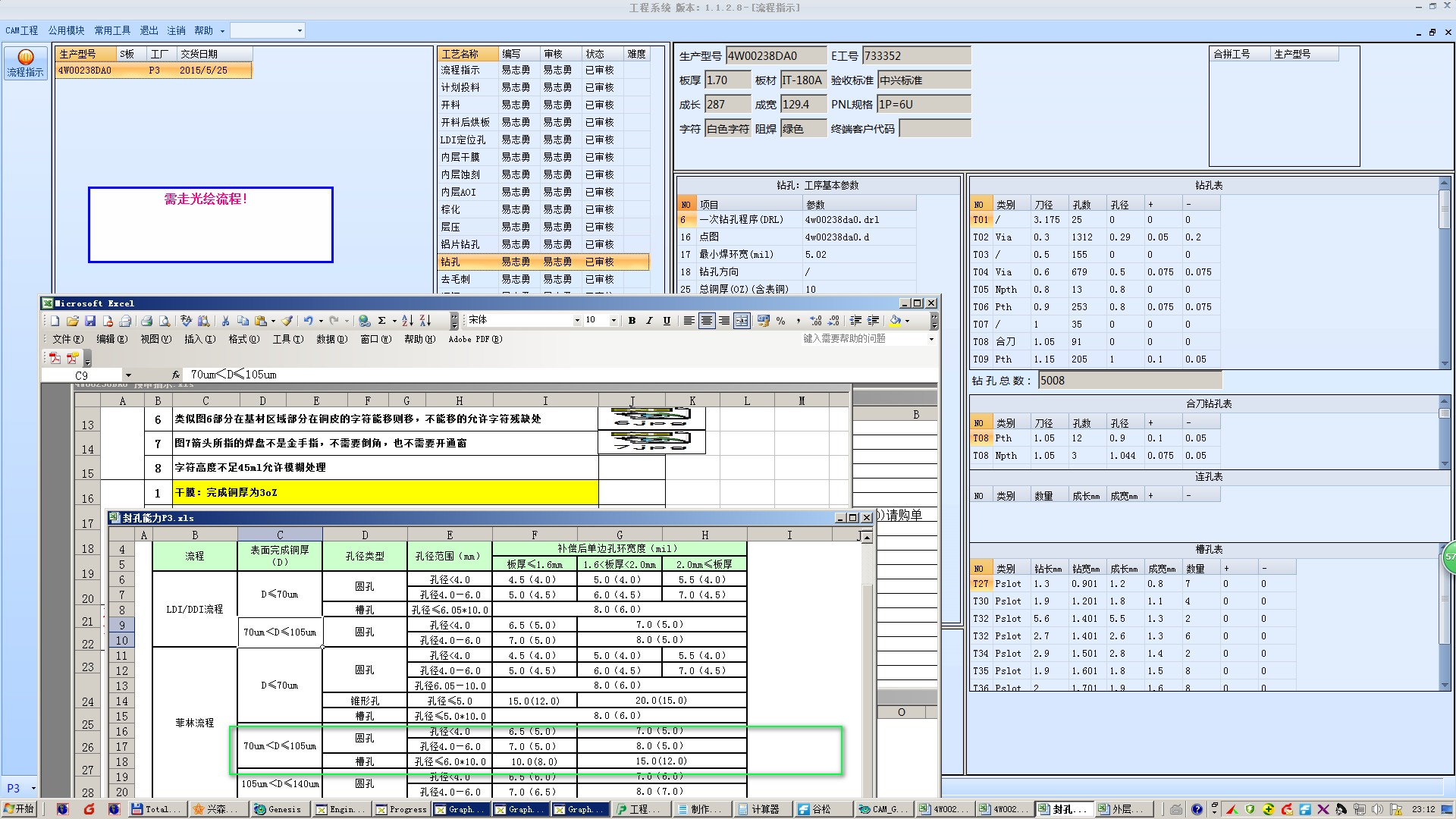Viewport: 1456px width, 819px height.
Task: Expand the fill color dropdown arrow
Action: (x=908, y=321)
